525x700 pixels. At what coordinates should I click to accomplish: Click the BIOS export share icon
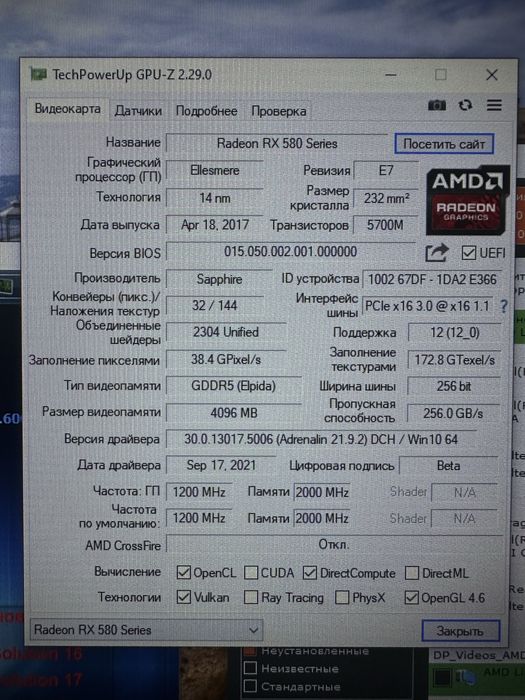tap(436, 253)
